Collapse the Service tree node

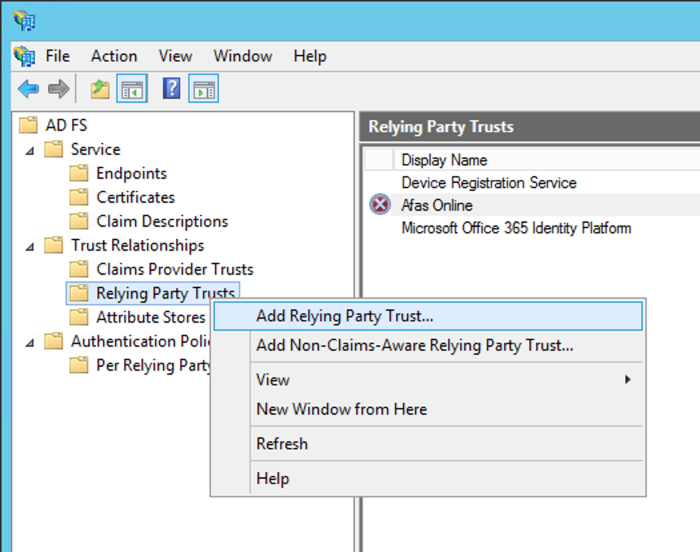point(29,151)
